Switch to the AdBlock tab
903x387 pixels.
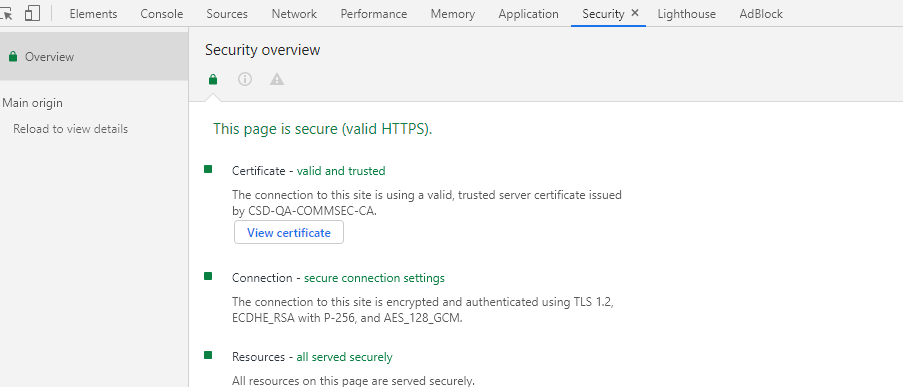(761, 14)
